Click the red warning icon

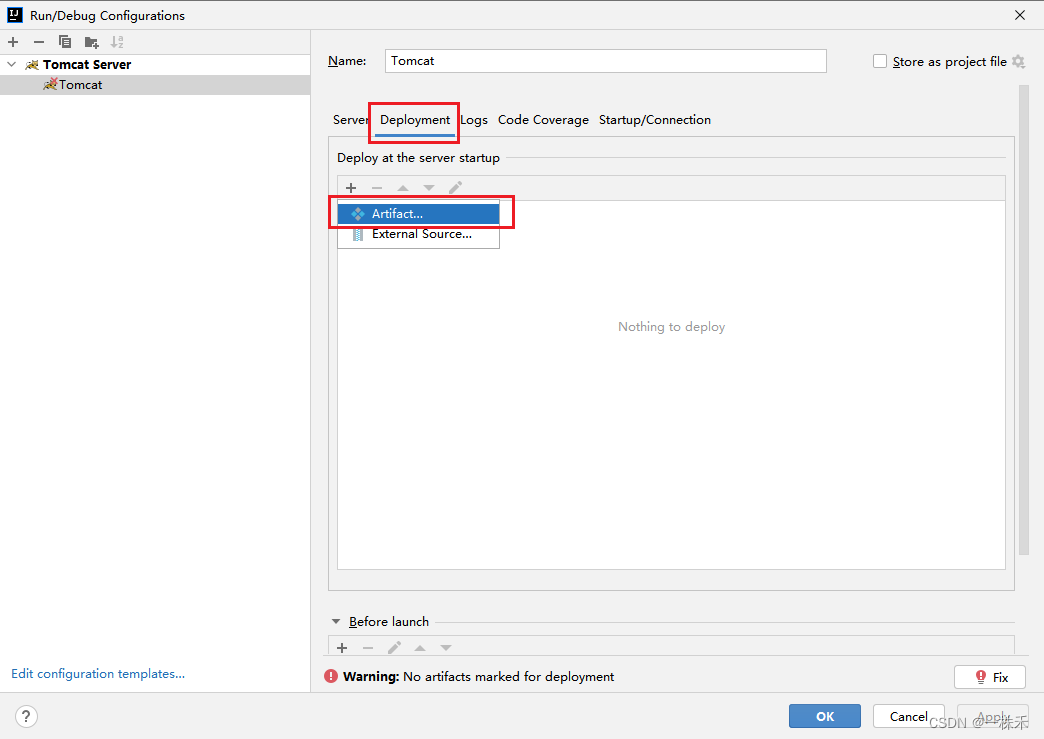coord(331,676)
